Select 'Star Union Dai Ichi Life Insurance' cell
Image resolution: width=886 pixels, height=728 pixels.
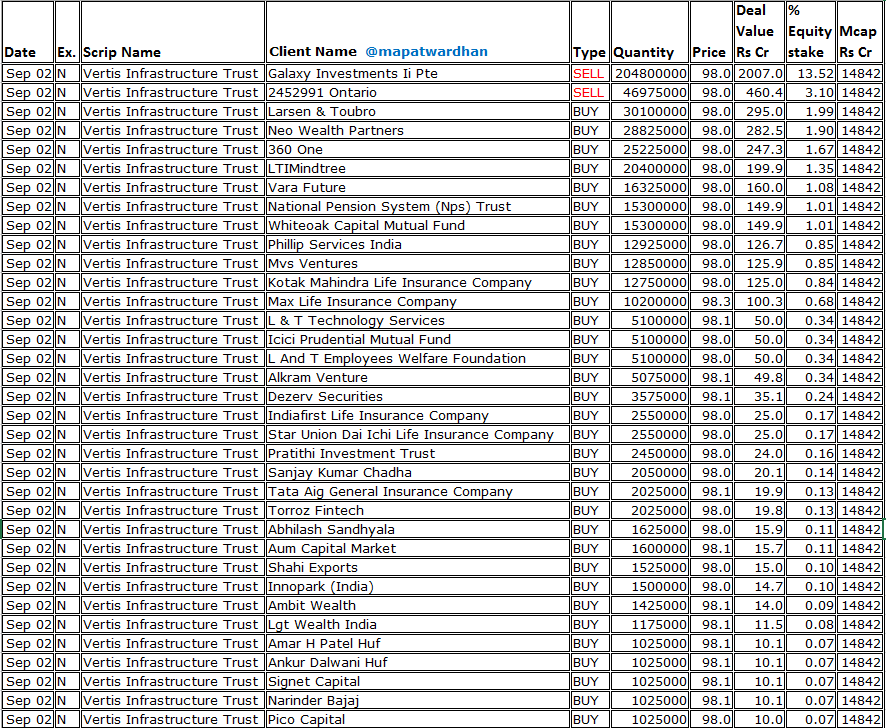[x=418, y=435]
